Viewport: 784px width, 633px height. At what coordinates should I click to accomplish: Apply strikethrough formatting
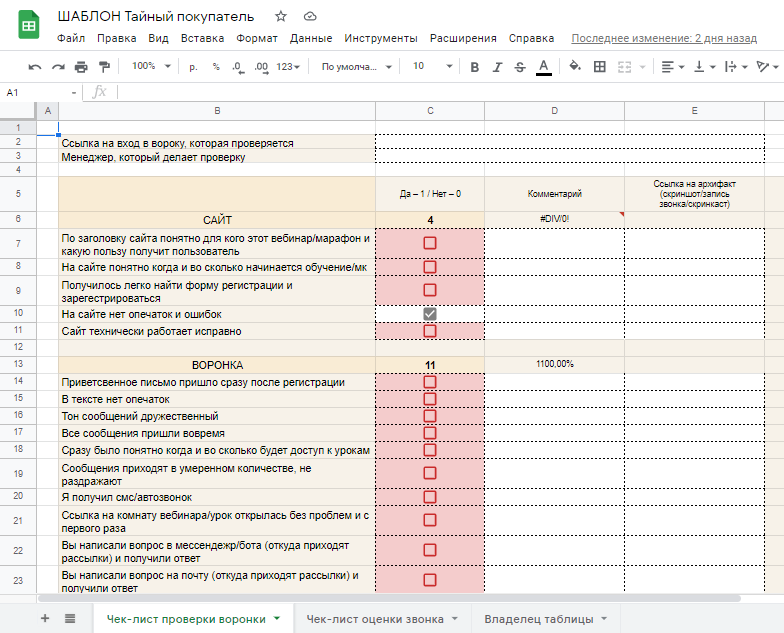tap(520, 67)
